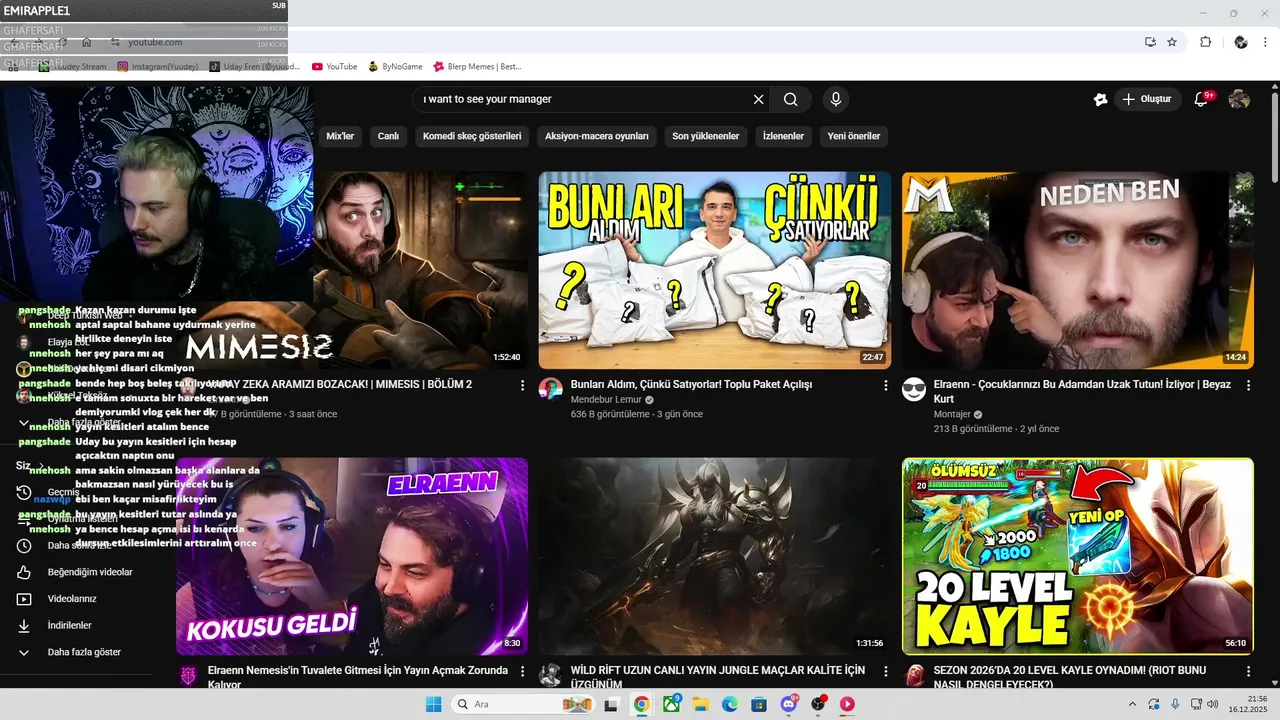Show hidden tray icons chevron

(x=1133, y=704)
